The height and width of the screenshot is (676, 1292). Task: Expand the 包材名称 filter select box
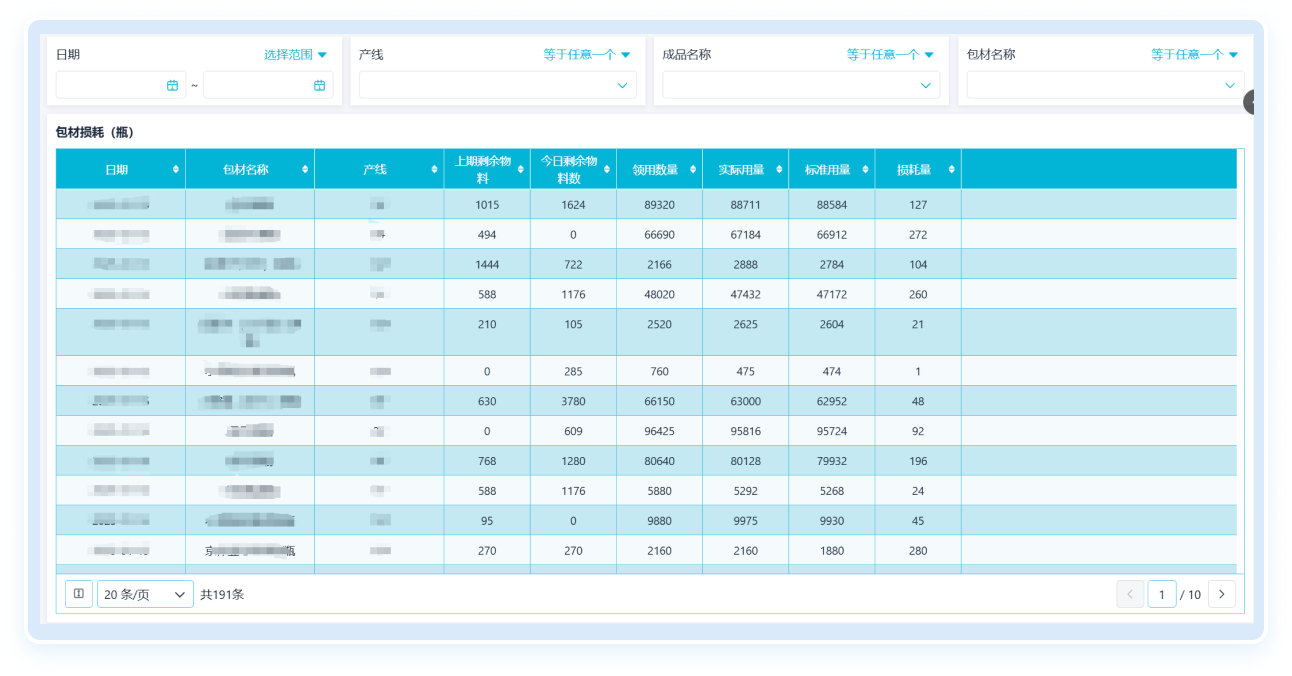tap(1104, 86)
